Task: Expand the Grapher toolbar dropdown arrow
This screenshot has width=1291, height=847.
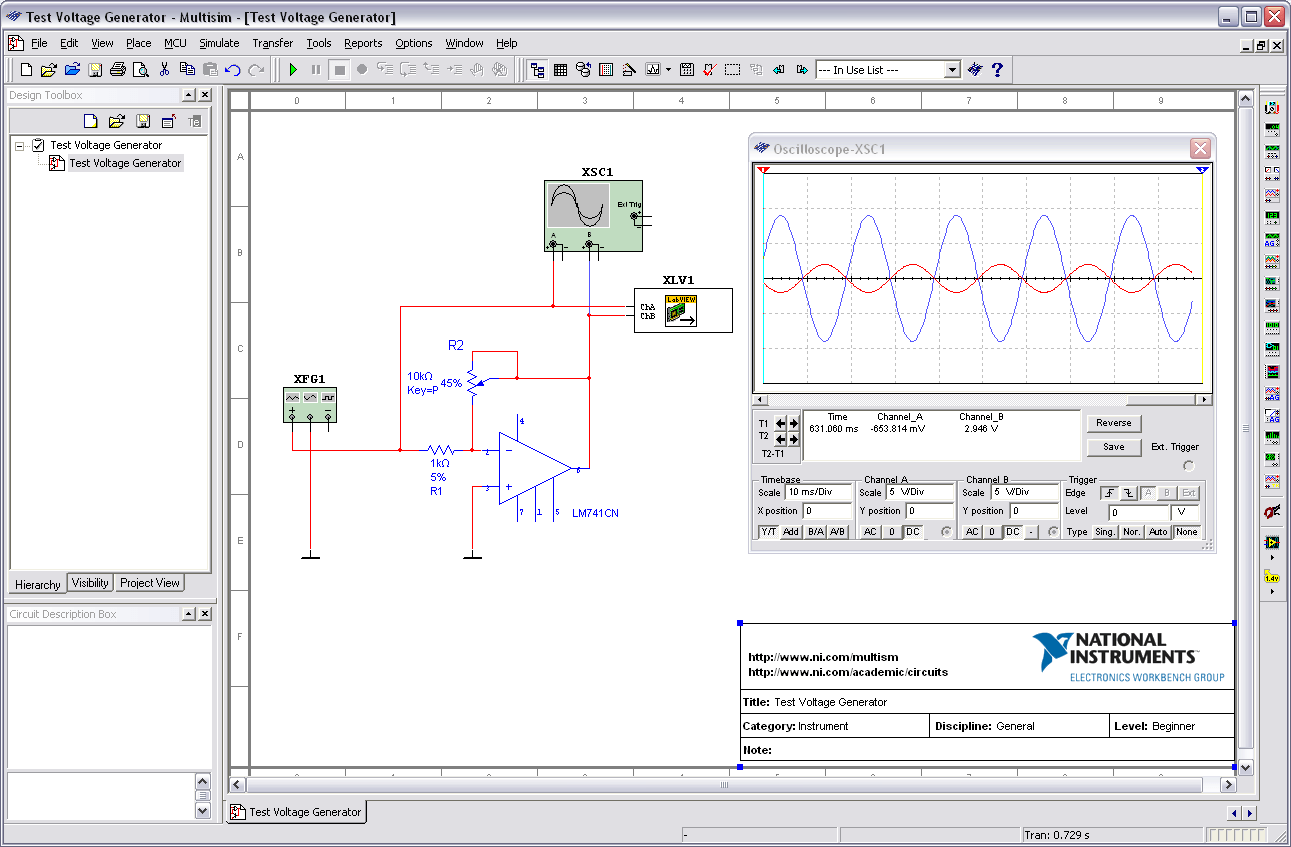Action: click(669, 70)
